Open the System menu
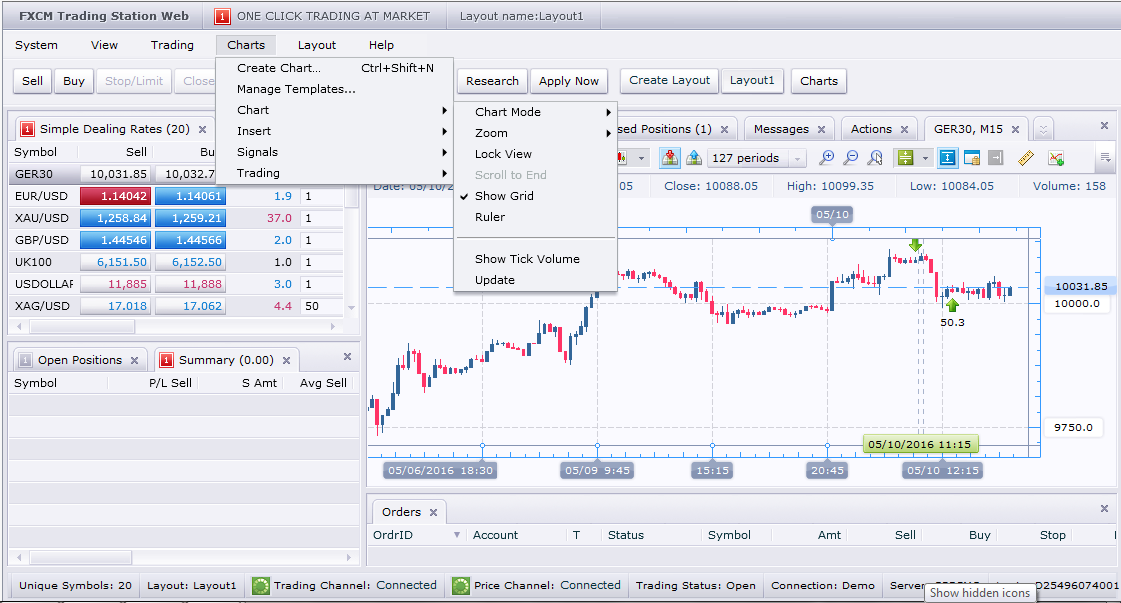 pos(36,45)
